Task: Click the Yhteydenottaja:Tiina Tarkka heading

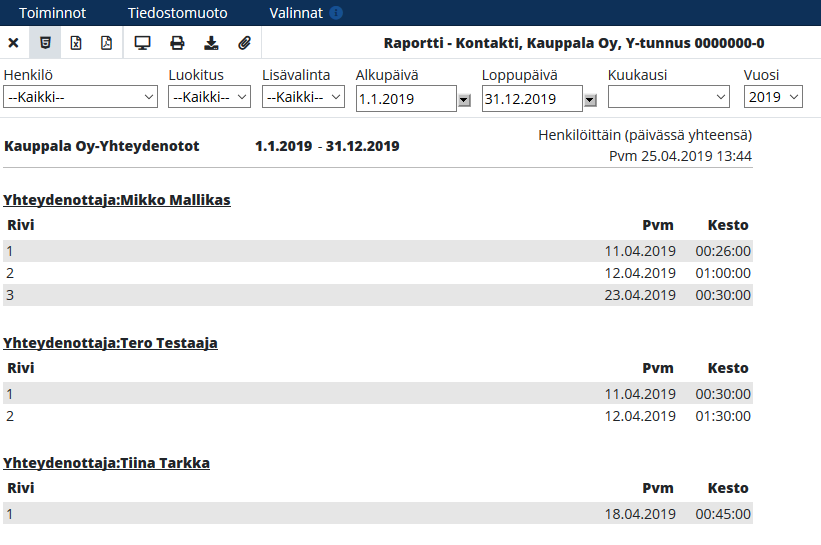Action: click(106, 463)
